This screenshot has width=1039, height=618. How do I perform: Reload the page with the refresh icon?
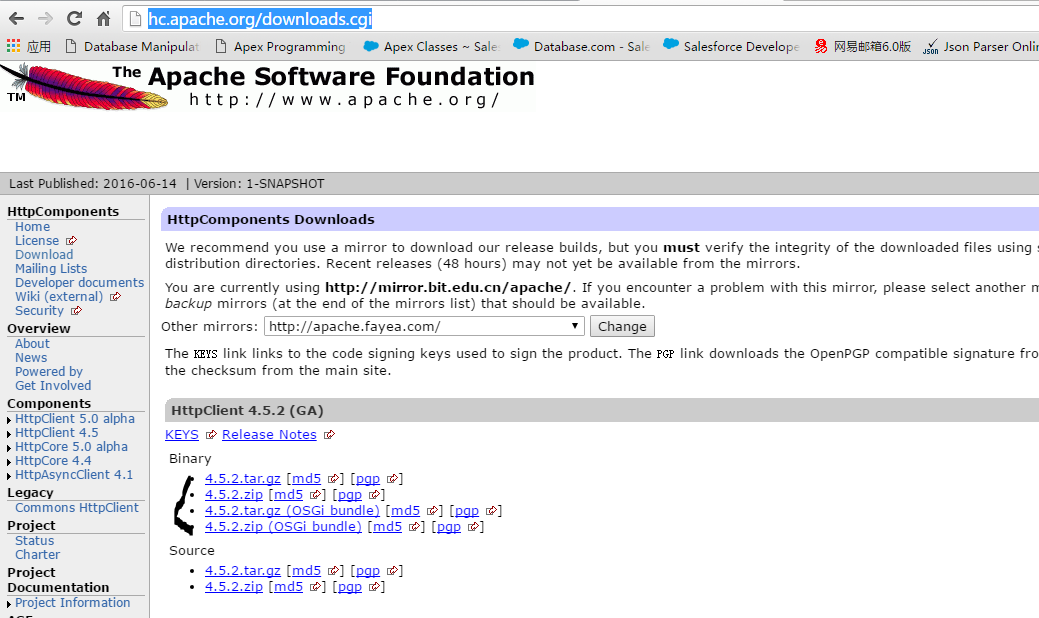[74, 19]
